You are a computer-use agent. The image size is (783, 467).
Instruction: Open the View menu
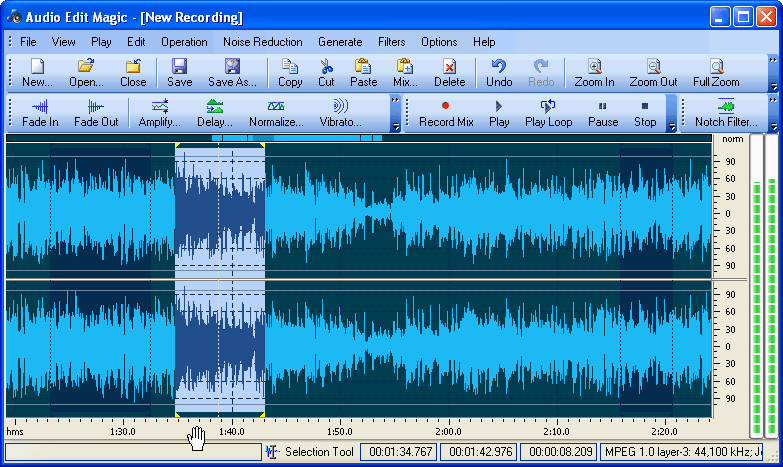tap(63, 42)
